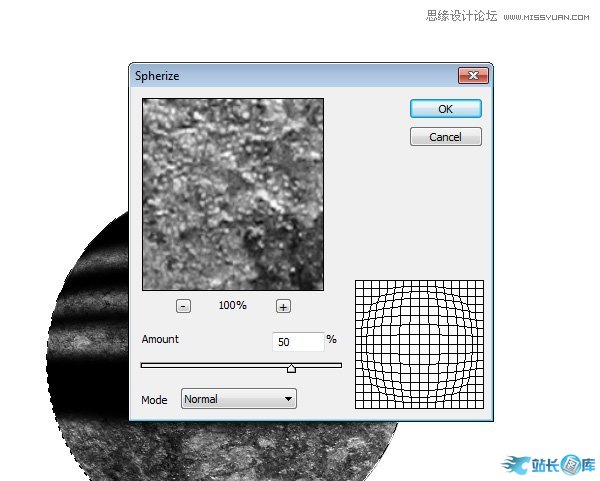Click the 100% zoom level label

tap(233, 306)
